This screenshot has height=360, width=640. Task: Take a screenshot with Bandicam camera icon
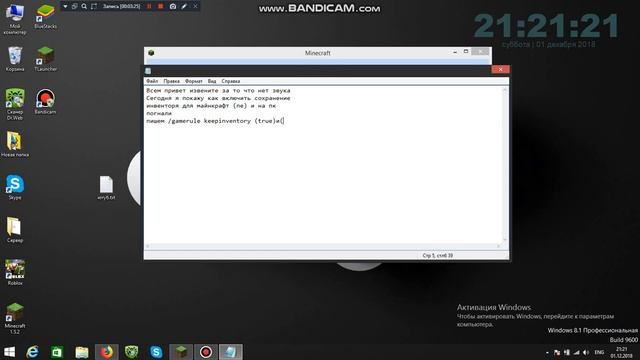[173, 6]
